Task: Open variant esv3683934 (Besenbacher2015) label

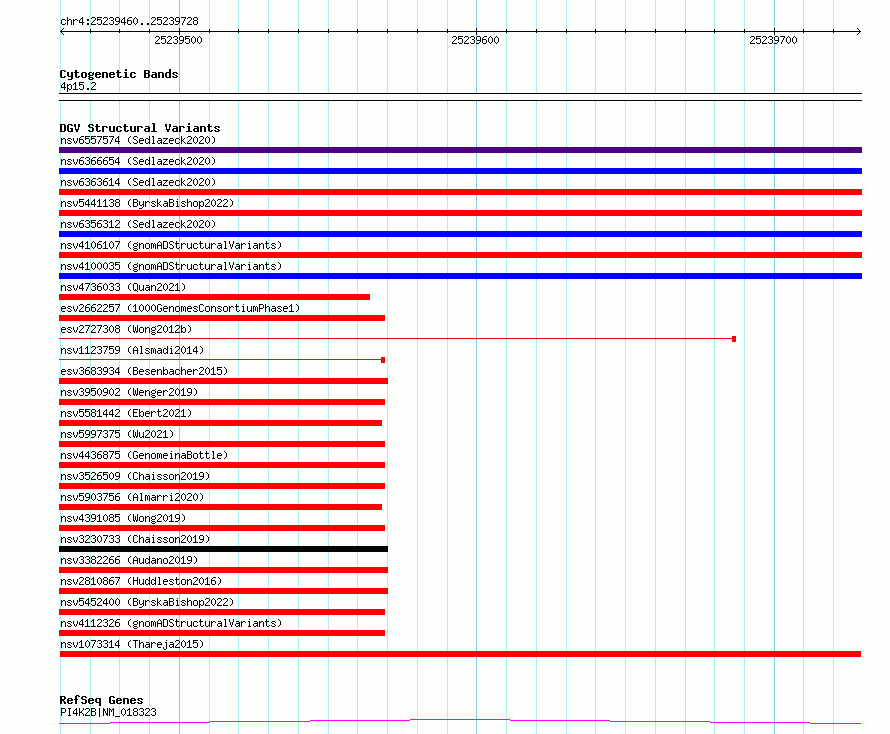Action: pos(144,371)
